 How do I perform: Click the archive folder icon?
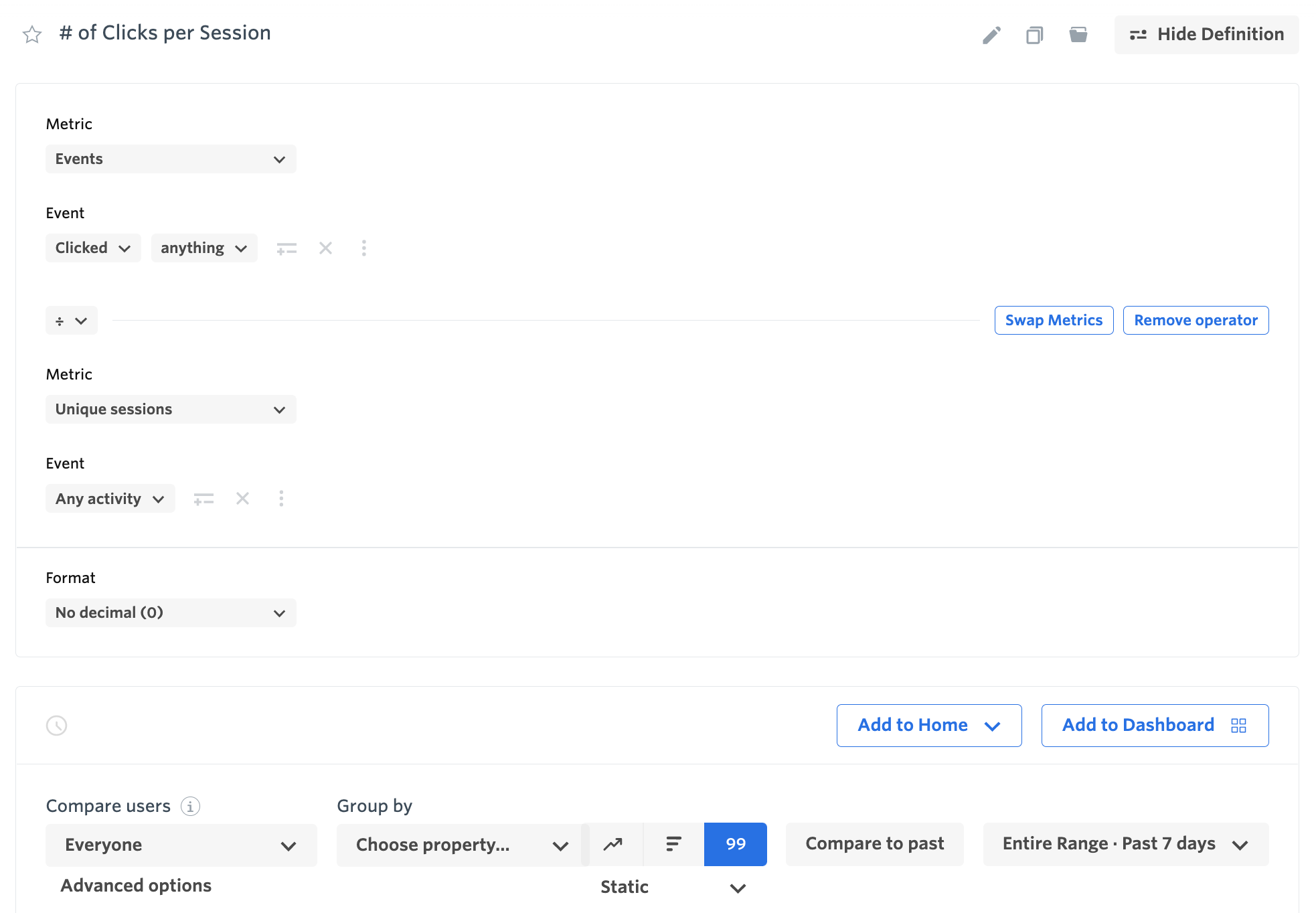tap(1078, 35)
